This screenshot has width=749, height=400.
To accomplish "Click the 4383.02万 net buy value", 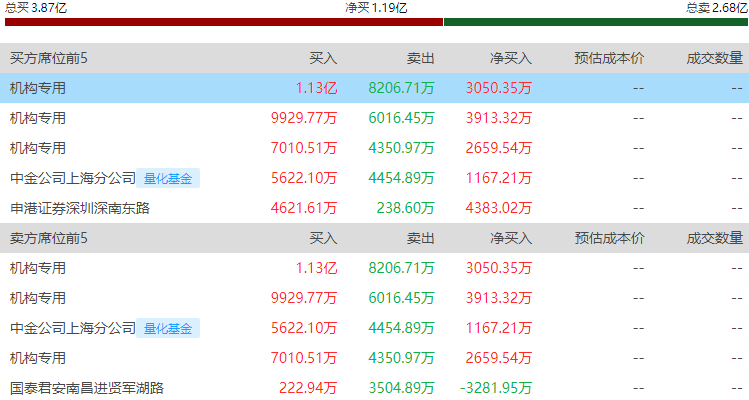I will click(x=499, y=208).
